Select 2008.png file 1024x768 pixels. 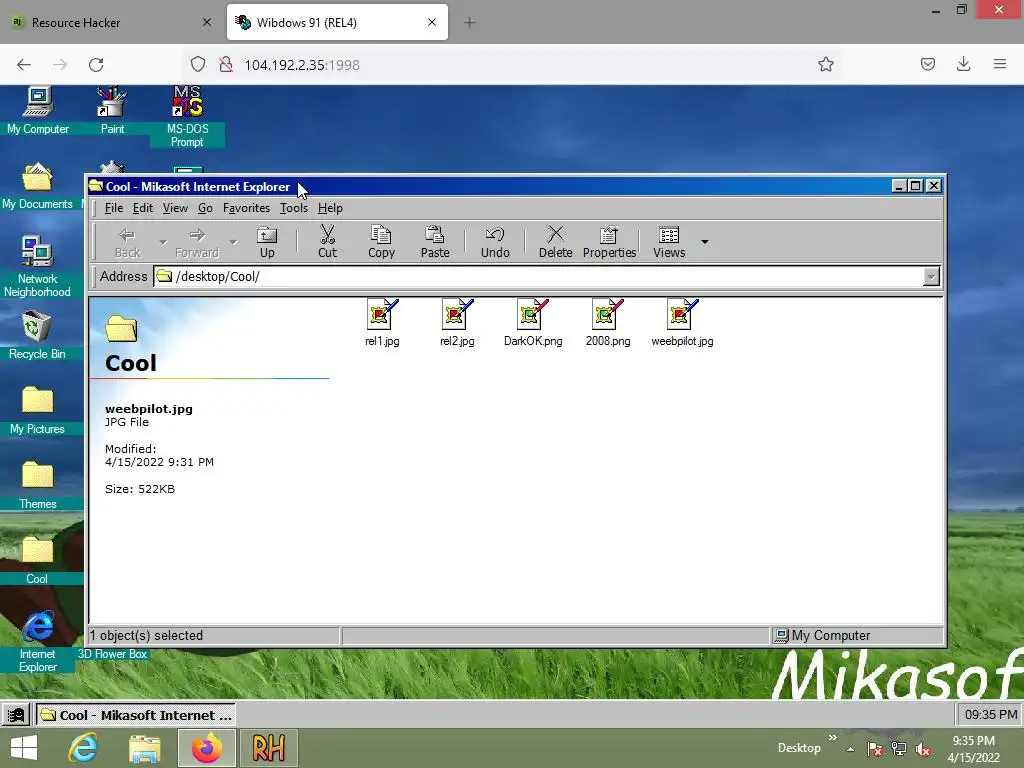click(608, 323)
